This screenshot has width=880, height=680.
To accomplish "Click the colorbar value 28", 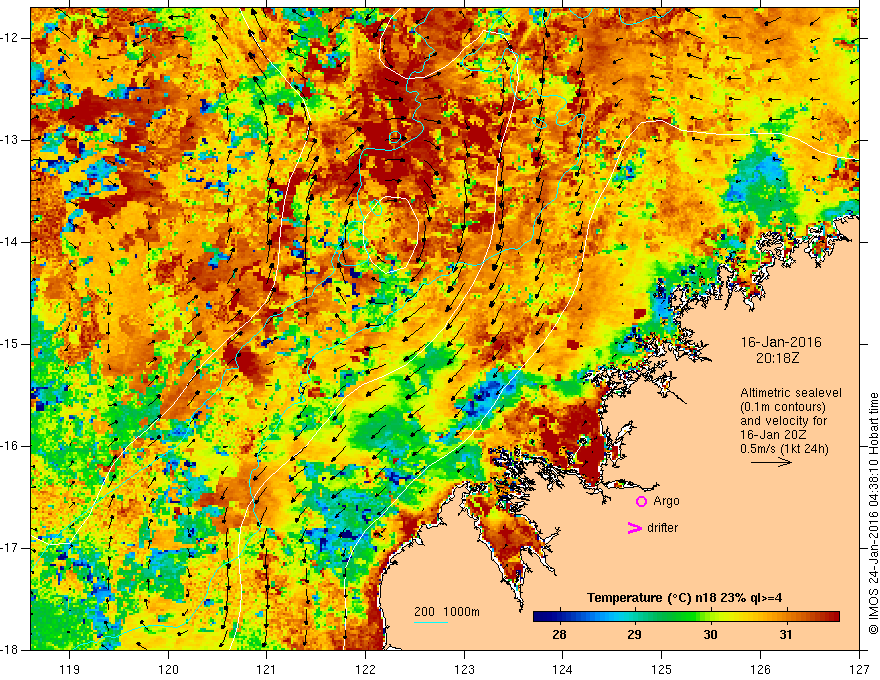I will tap(559, 635).
